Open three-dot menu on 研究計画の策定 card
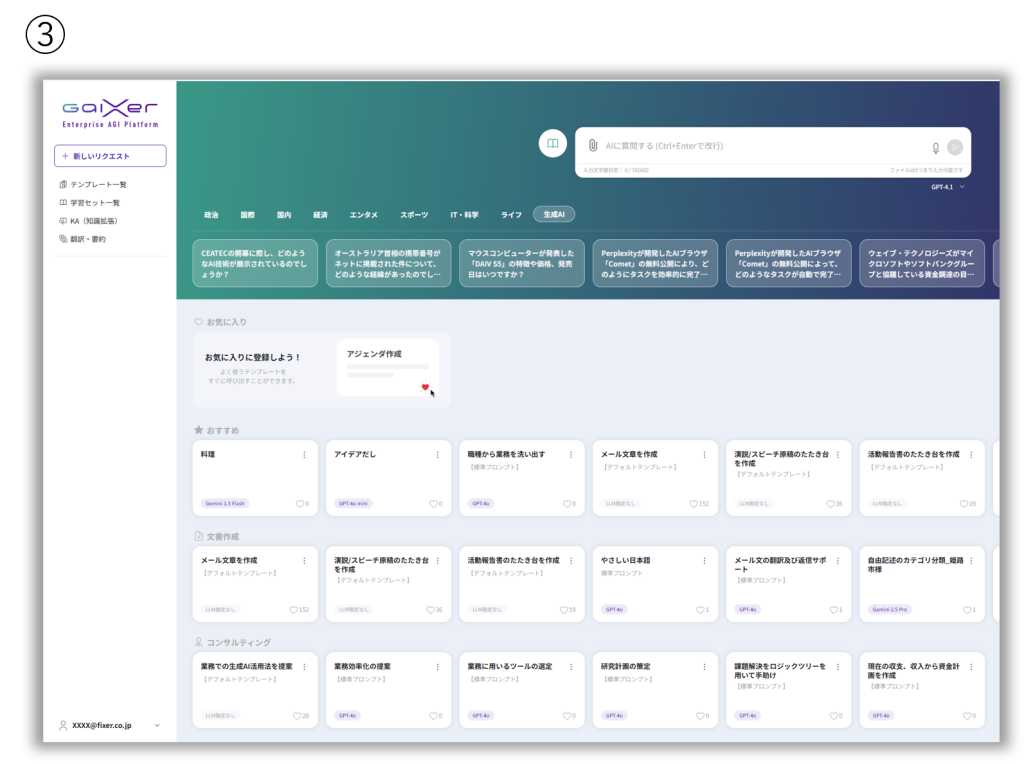The height and width of the screenshot is (764, 1024). coord(704,667)
